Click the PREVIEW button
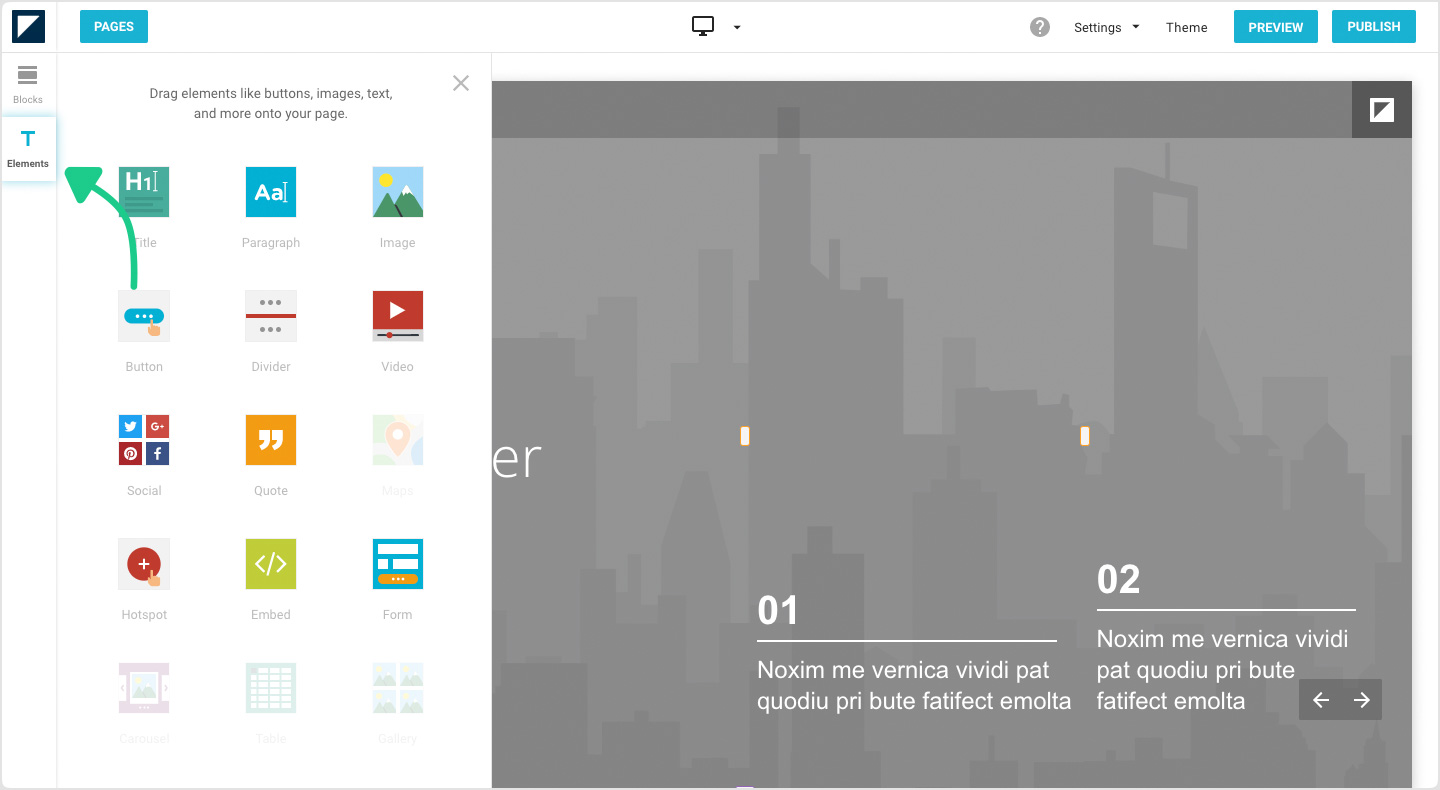1440x790 pixels. pos(1275,27)
